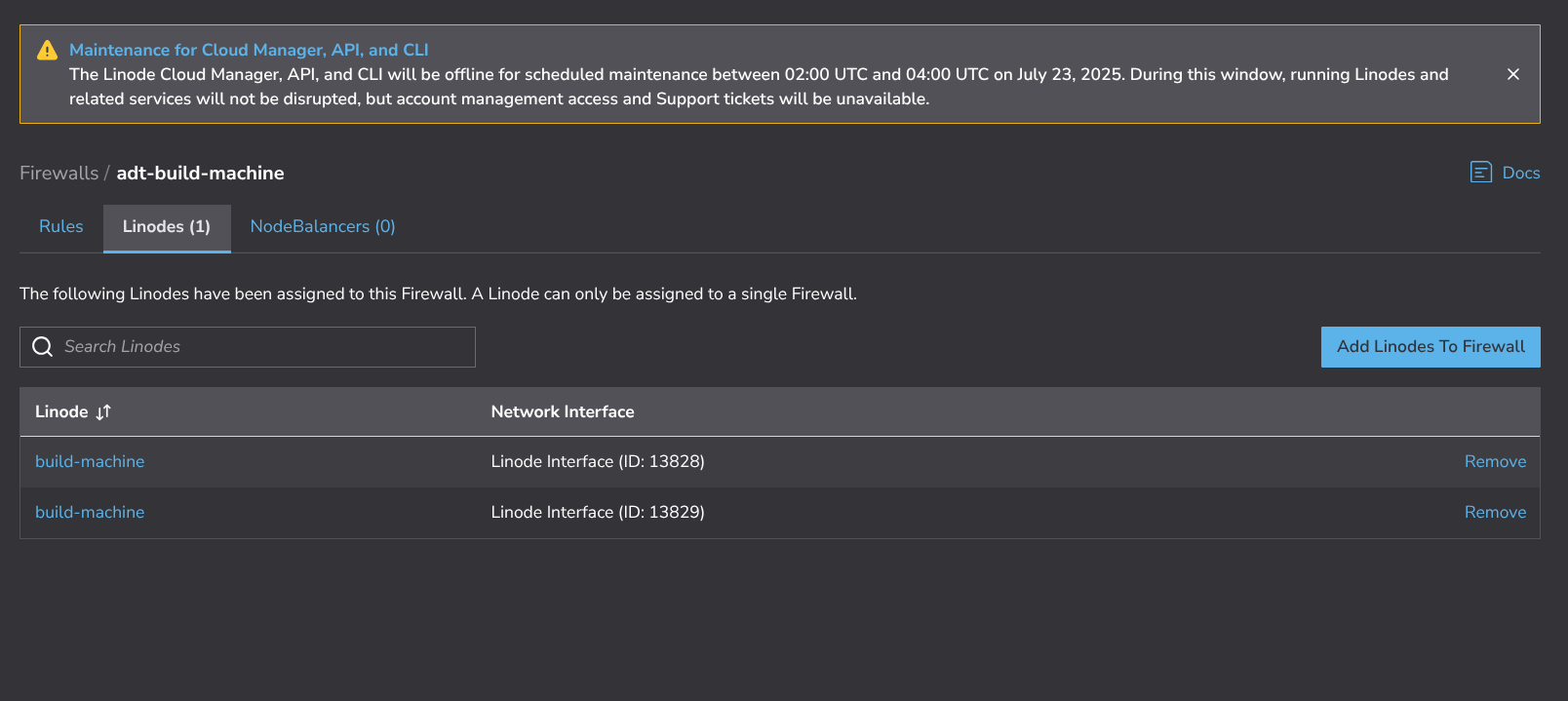Viewport: 1568px width, 701px height.
Task: Remove the Linode with interface ID 13828
Action: pos(1495,462)
